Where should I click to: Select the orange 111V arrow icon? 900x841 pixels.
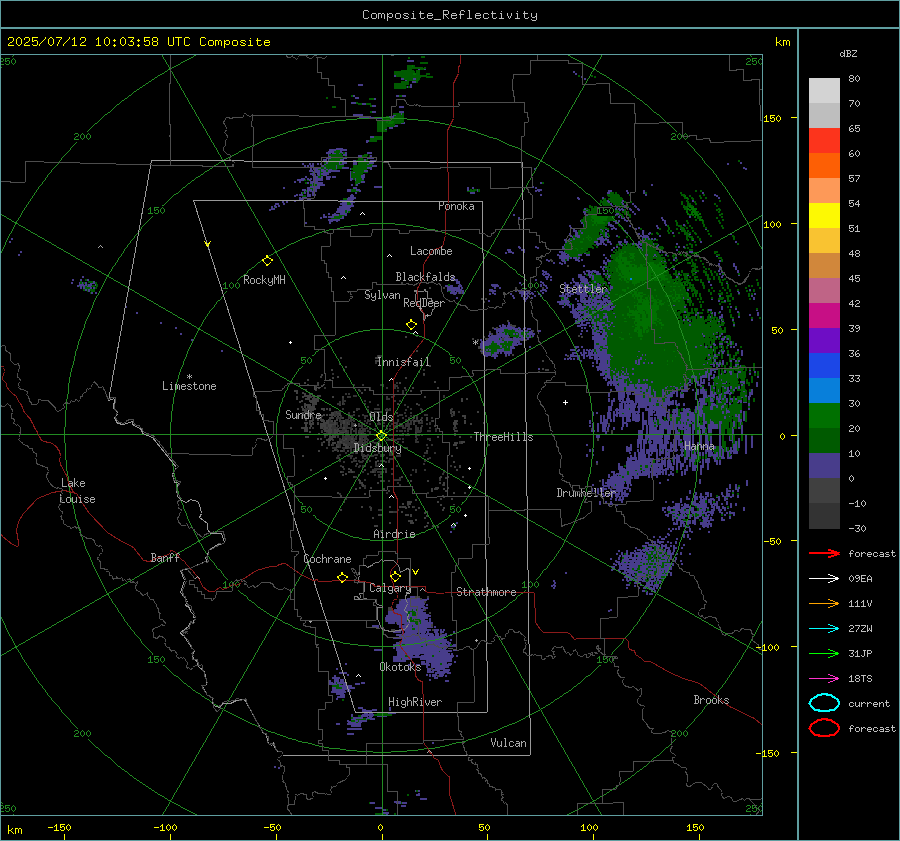(824, 603)
